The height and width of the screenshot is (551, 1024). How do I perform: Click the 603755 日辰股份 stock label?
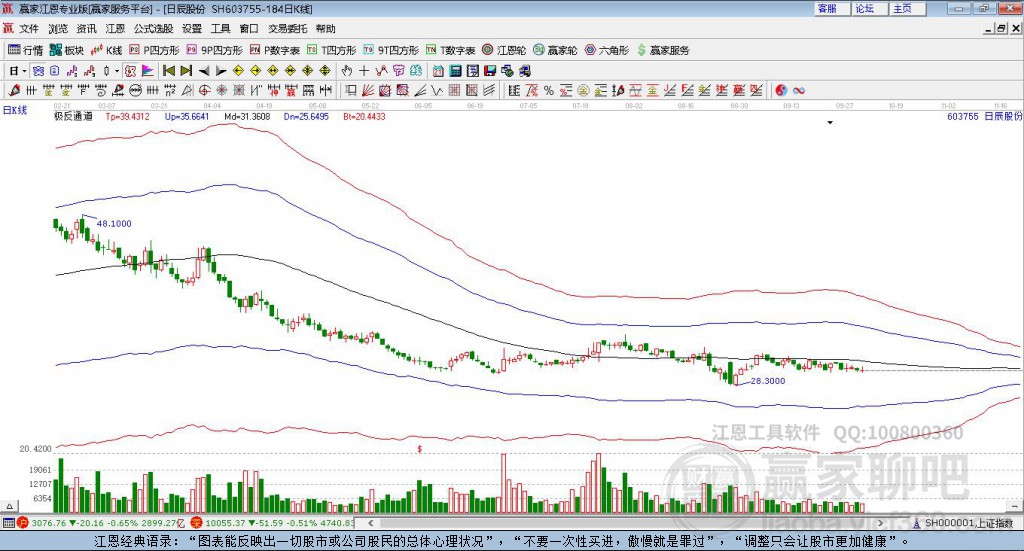click(x=984, y=116)
